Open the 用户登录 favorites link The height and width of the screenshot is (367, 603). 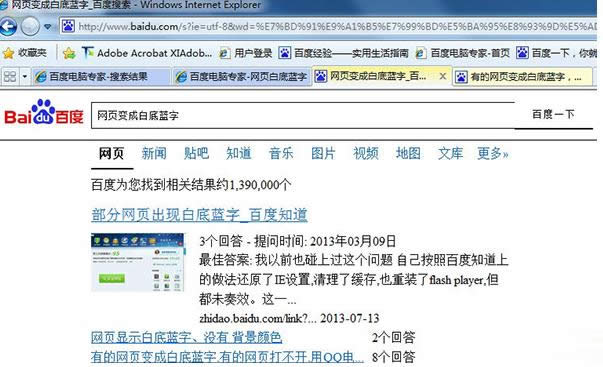tap(245, 53)
